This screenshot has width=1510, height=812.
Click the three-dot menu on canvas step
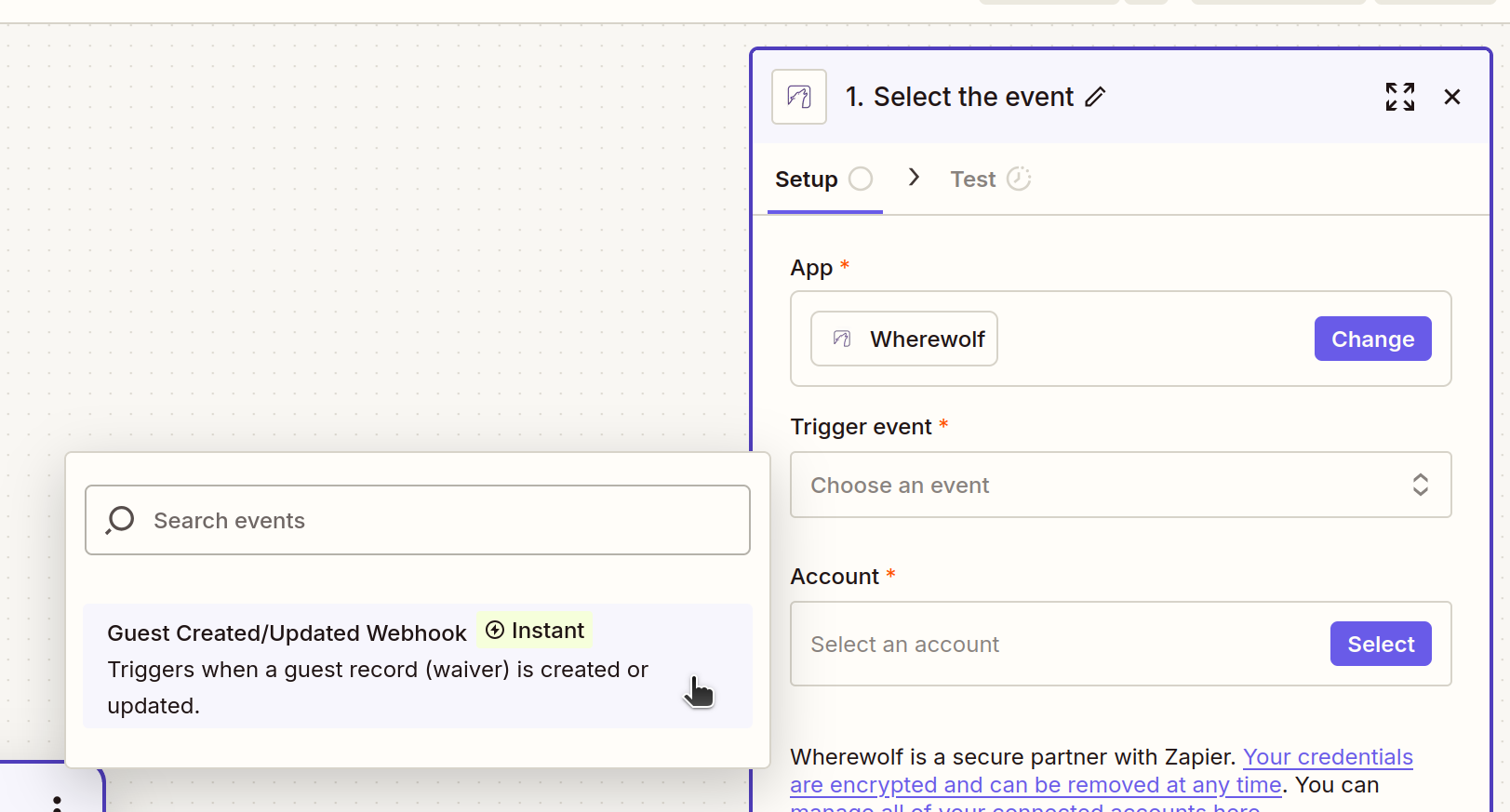57,803
